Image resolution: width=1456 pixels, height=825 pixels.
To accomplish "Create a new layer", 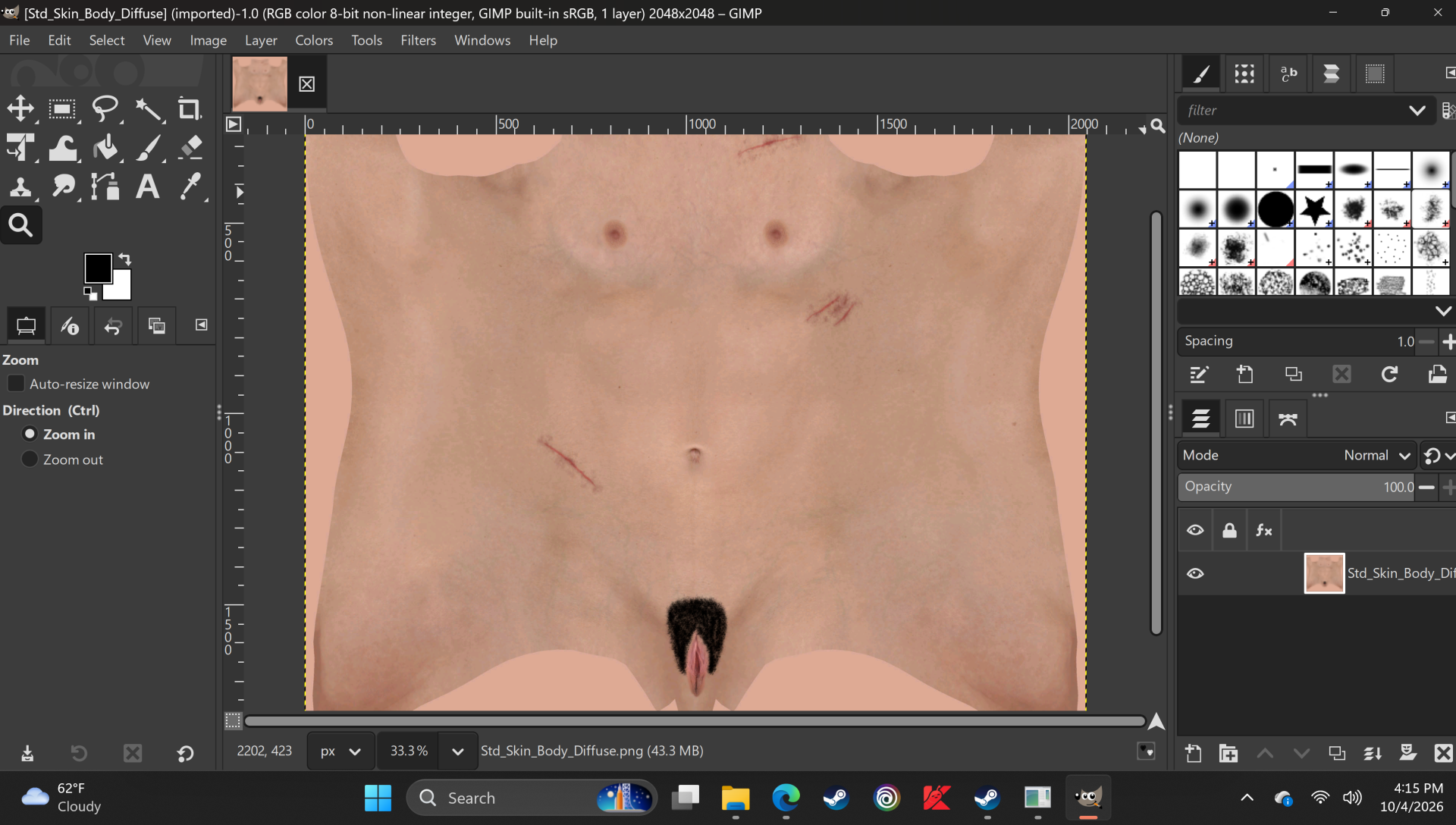I will tap(1193, 753).
